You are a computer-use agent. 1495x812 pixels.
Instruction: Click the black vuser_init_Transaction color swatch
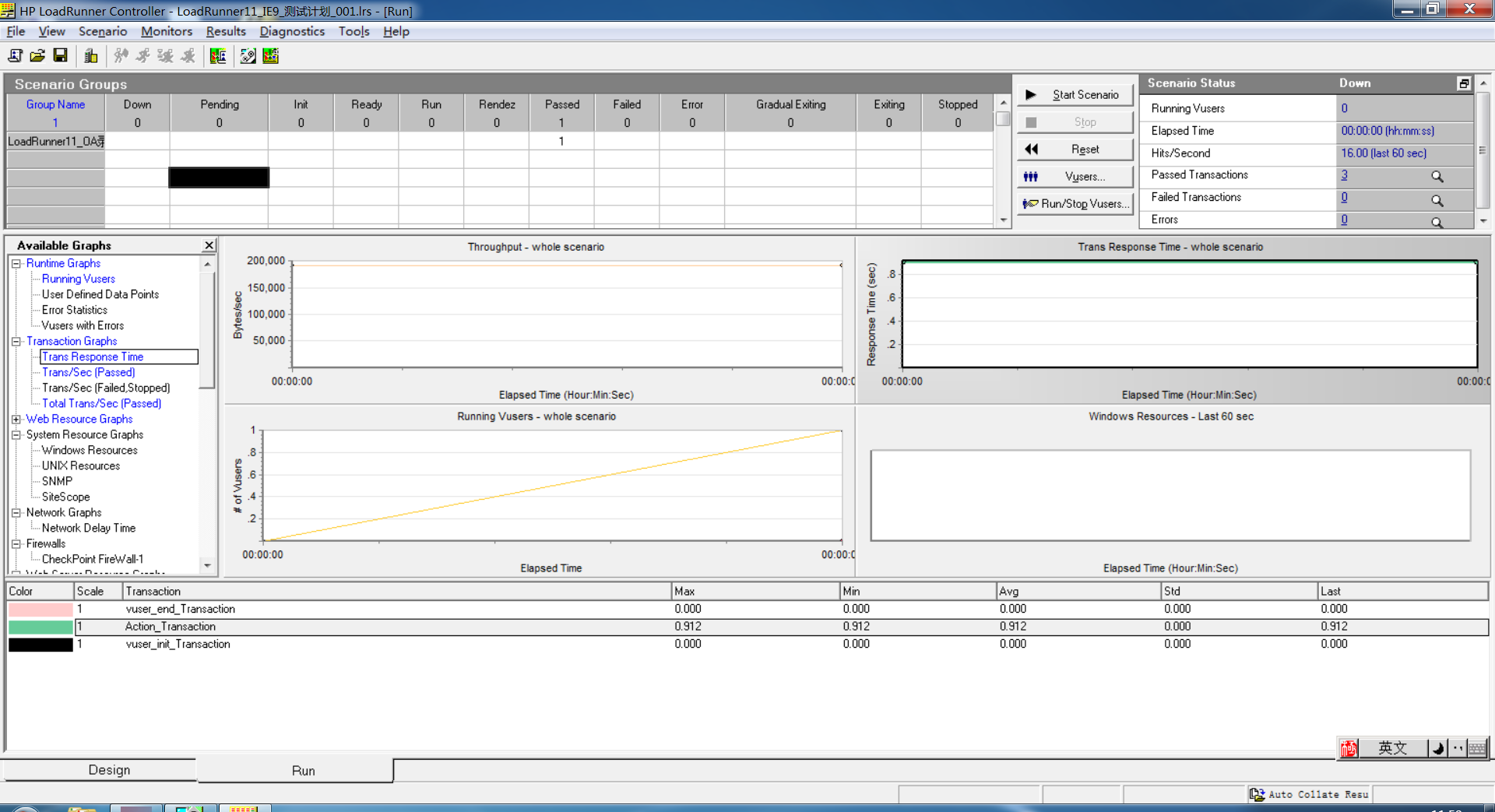coord(40,645)
